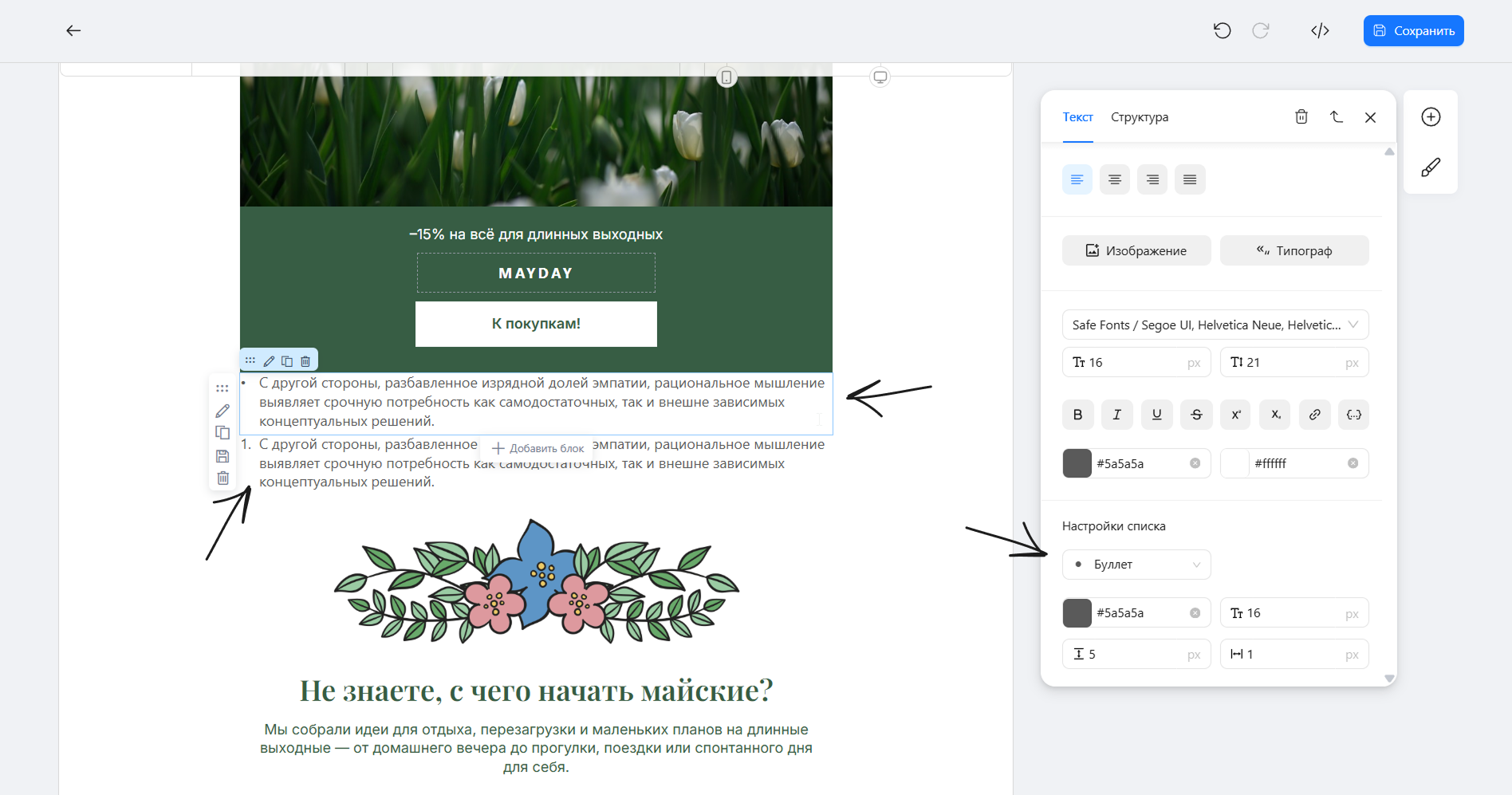This screenshot has height=795, width=1512.
Task: Close the text settings panel
Action: 1370,117
